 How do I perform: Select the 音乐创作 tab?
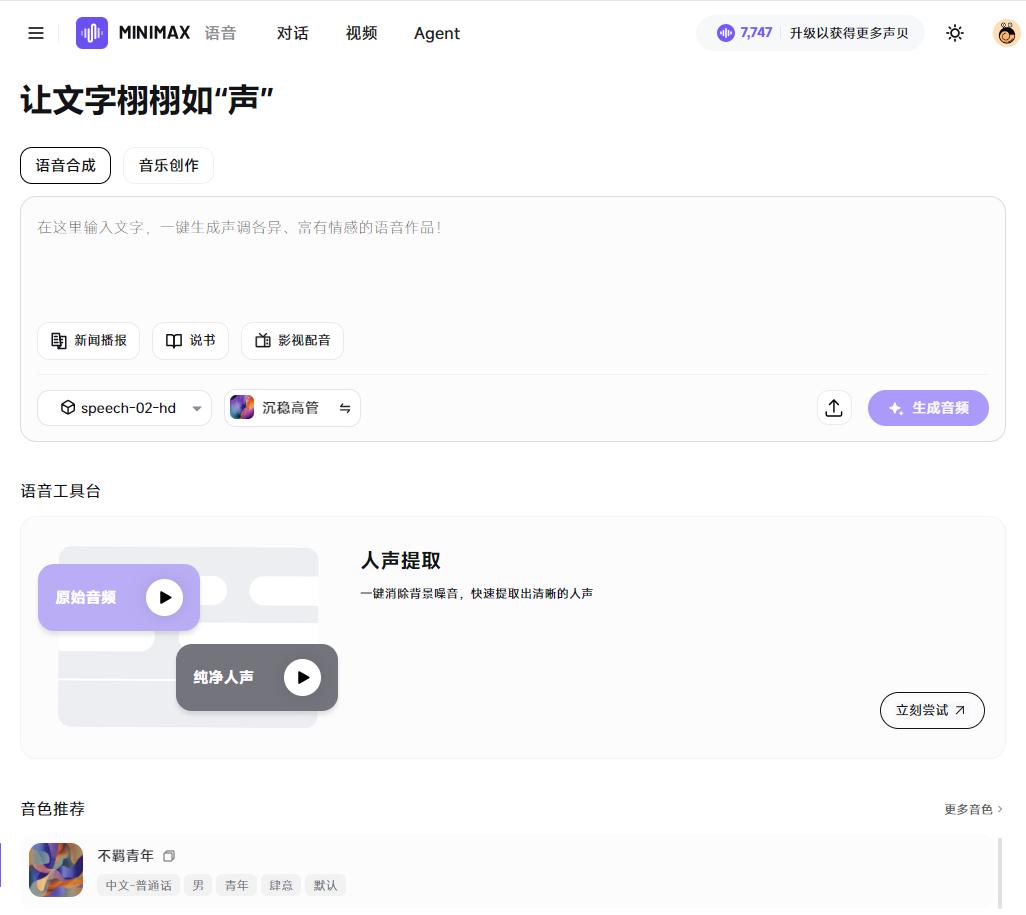(x=168, y=166)
